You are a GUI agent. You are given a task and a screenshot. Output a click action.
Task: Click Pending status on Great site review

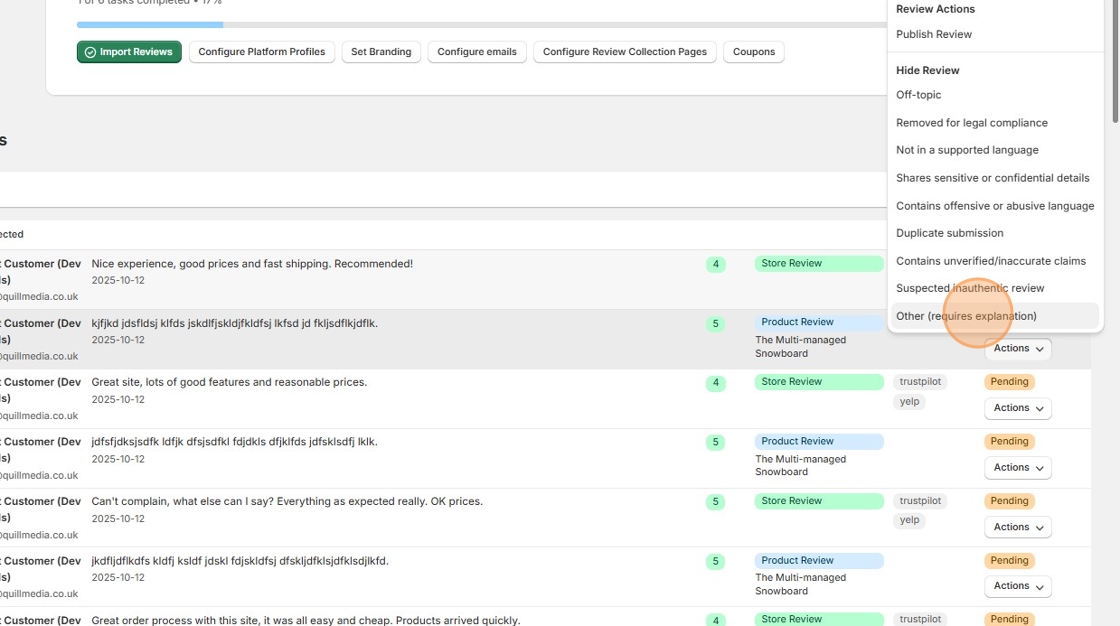pyautogui.click(x=1009, y=382)
